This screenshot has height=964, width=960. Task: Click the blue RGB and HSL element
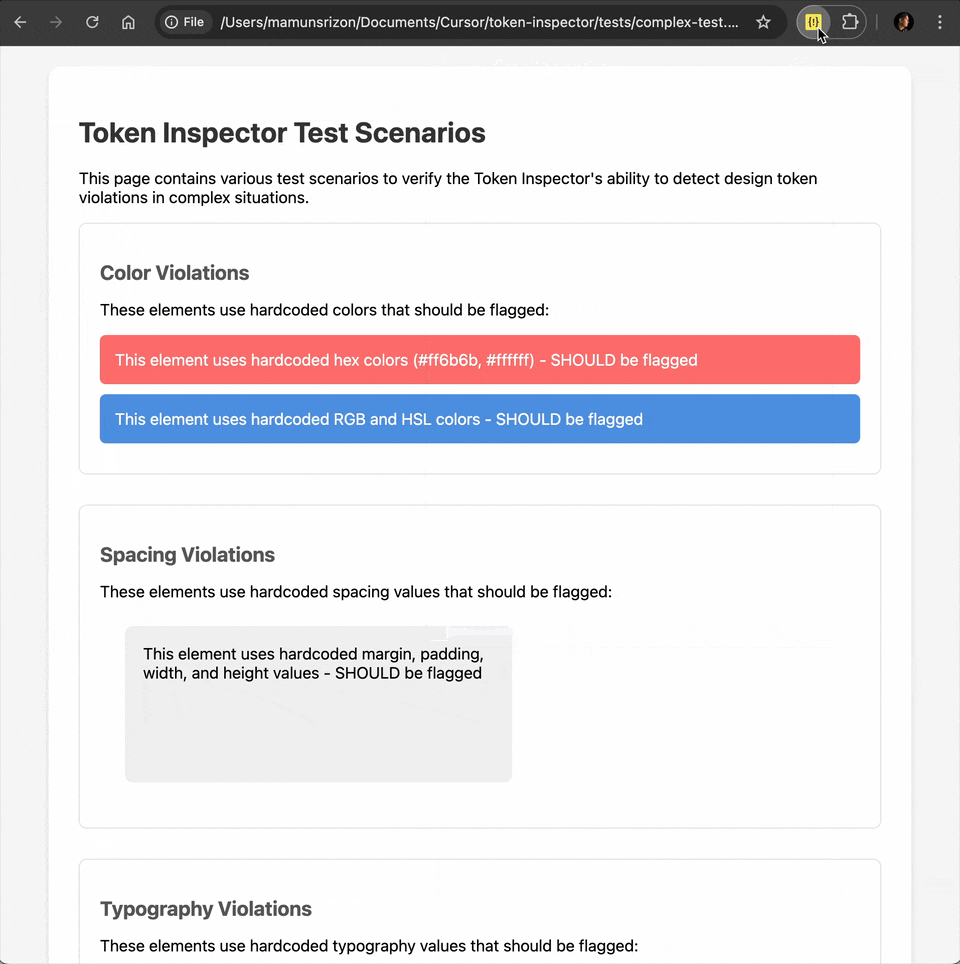point(479,419)
